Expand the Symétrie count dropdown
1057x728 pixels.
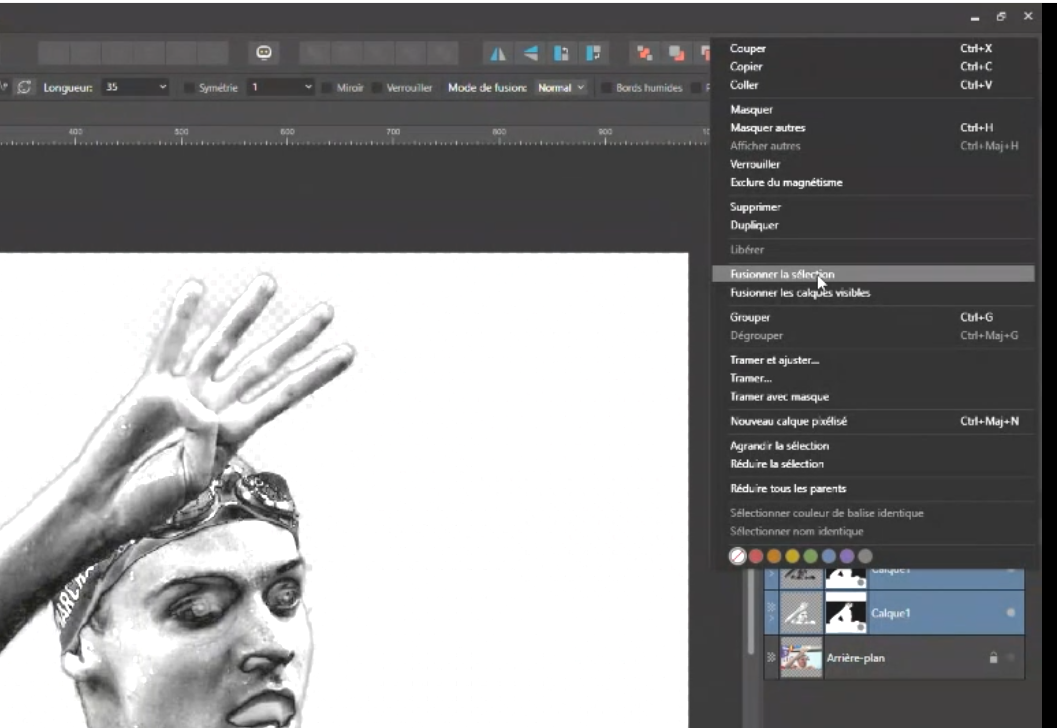tap(308, 88)
